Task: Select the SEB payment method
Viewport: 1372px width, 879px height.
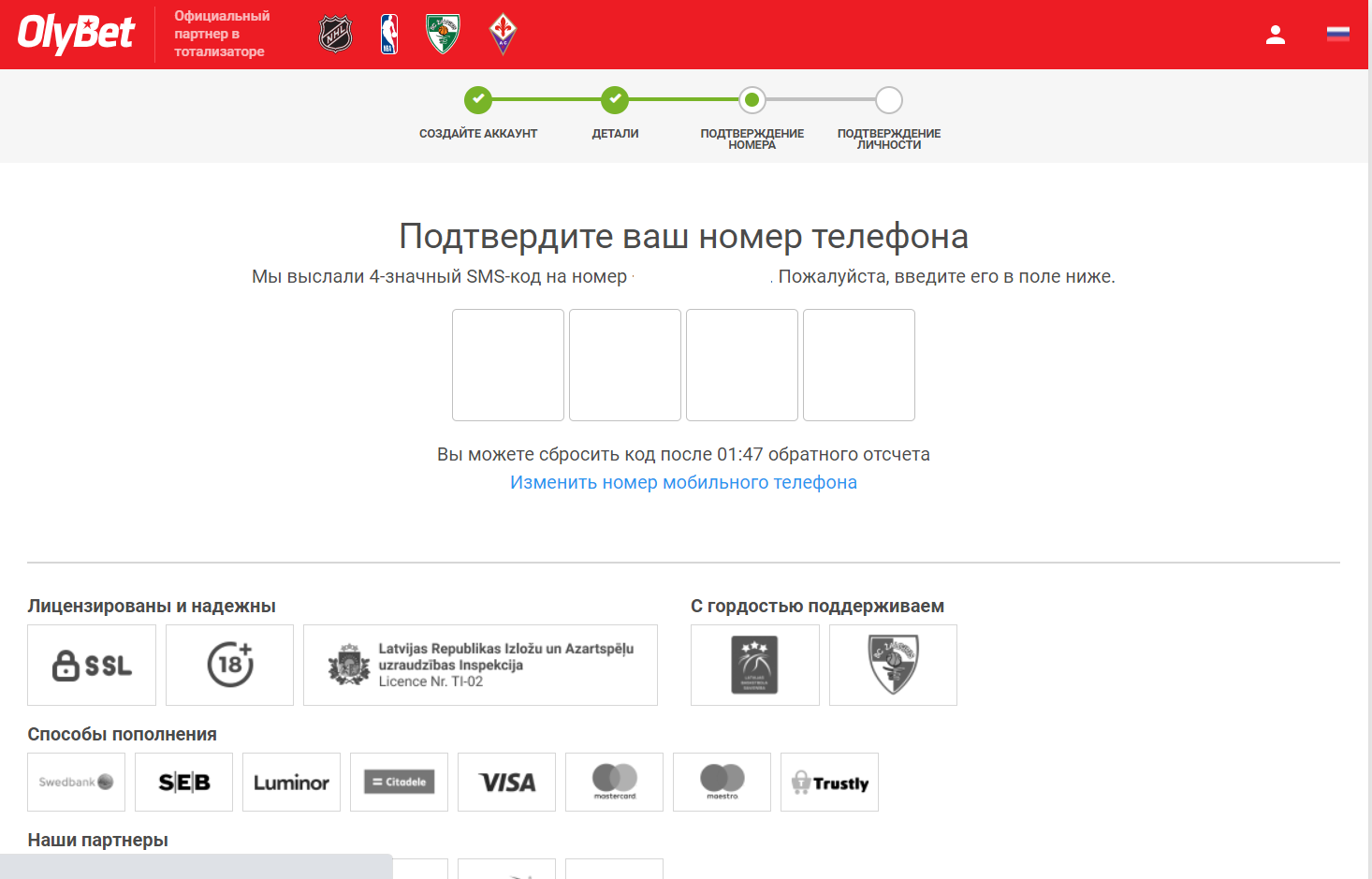Action: click(x=183, y=782)
